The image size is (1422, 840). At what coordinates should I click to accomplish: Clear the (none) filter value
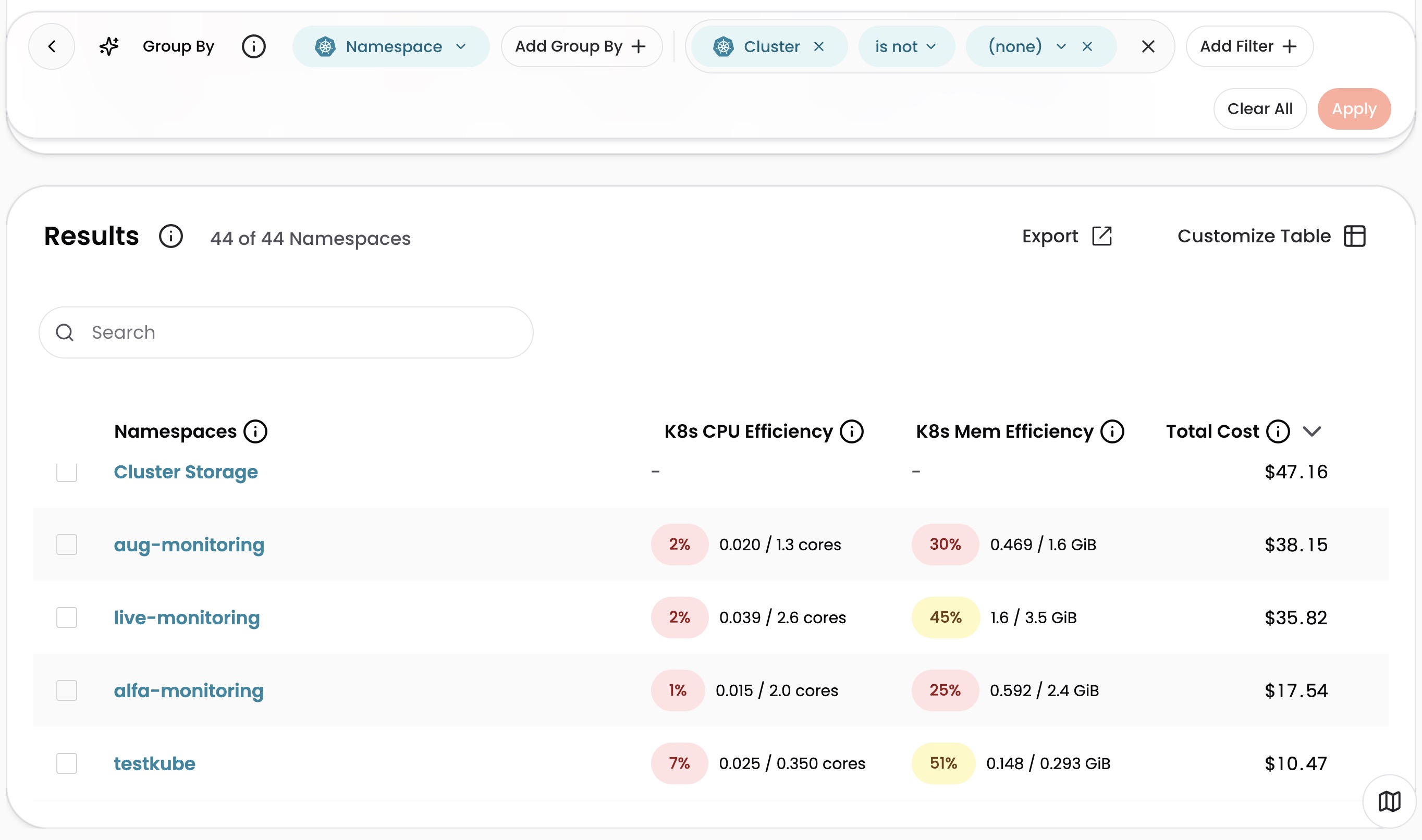click(x=1087, y=46)
